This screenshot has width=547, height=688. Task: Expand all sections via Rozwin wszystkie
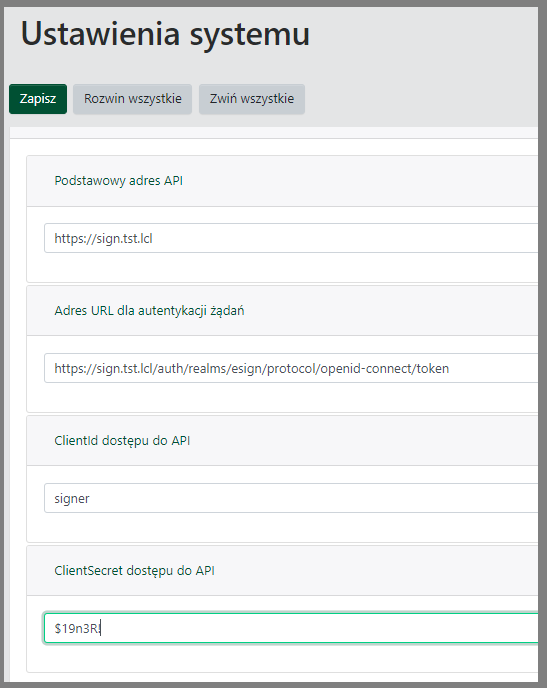(132, 99)
